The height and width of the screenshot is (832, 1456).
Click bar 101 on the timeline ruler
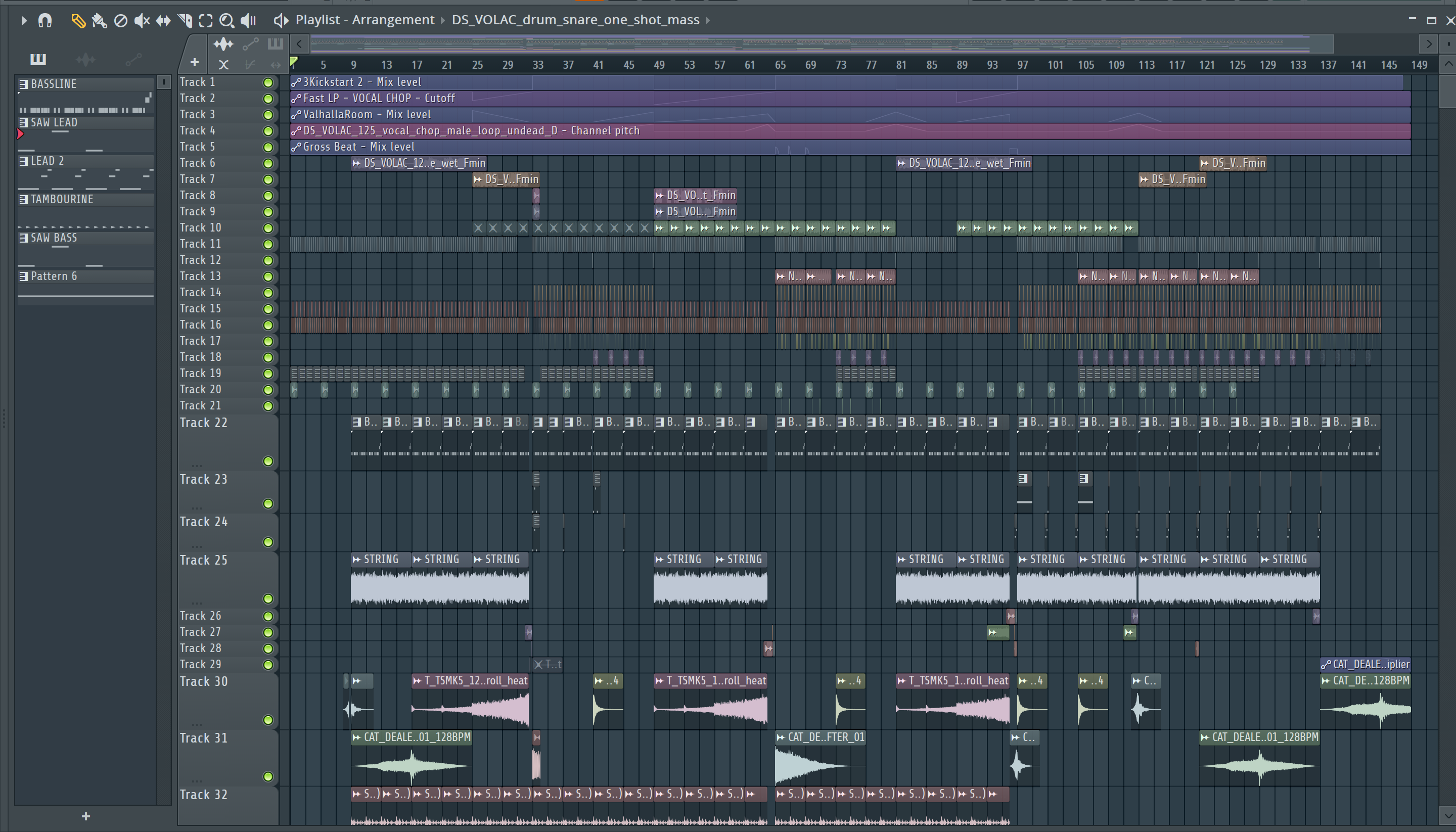click(x=1055, y=65)
